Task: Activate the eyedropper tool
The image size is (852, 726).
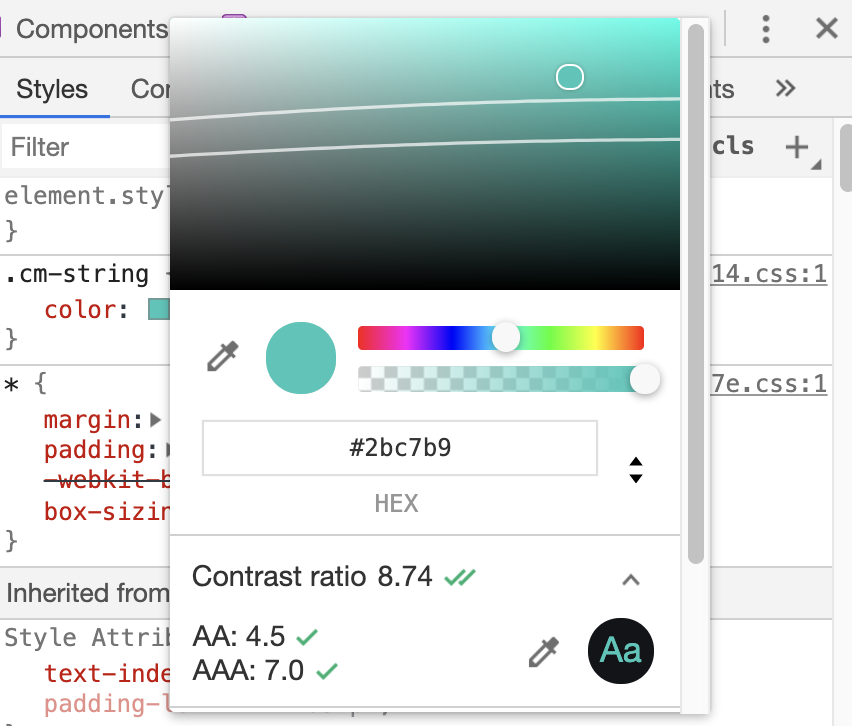Action: (224, 357)
